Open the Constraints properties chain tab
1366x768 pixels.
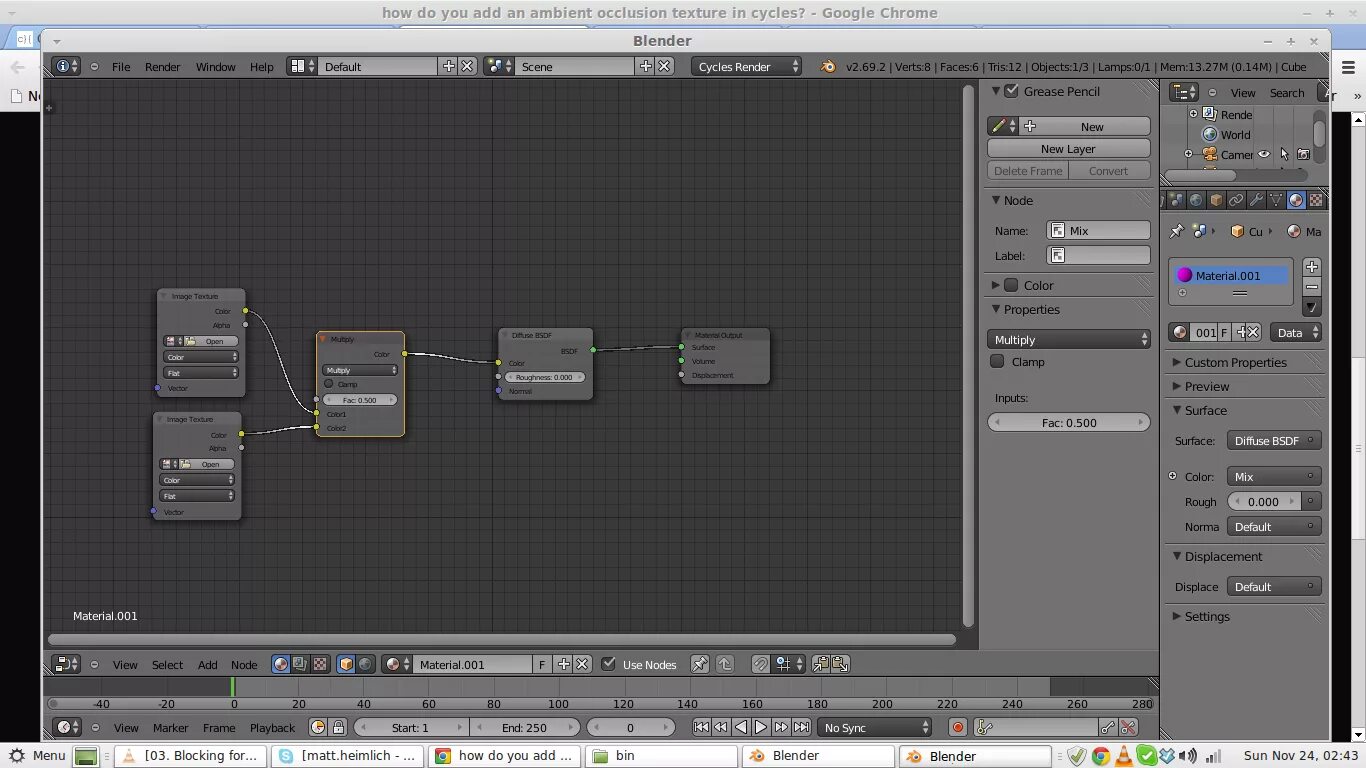pos(1236,200)
